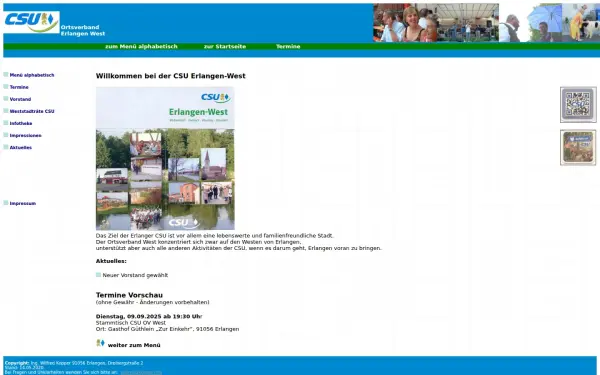
Task: Open the 'Infotheke' sidebar link
Action: click(21, 123)
